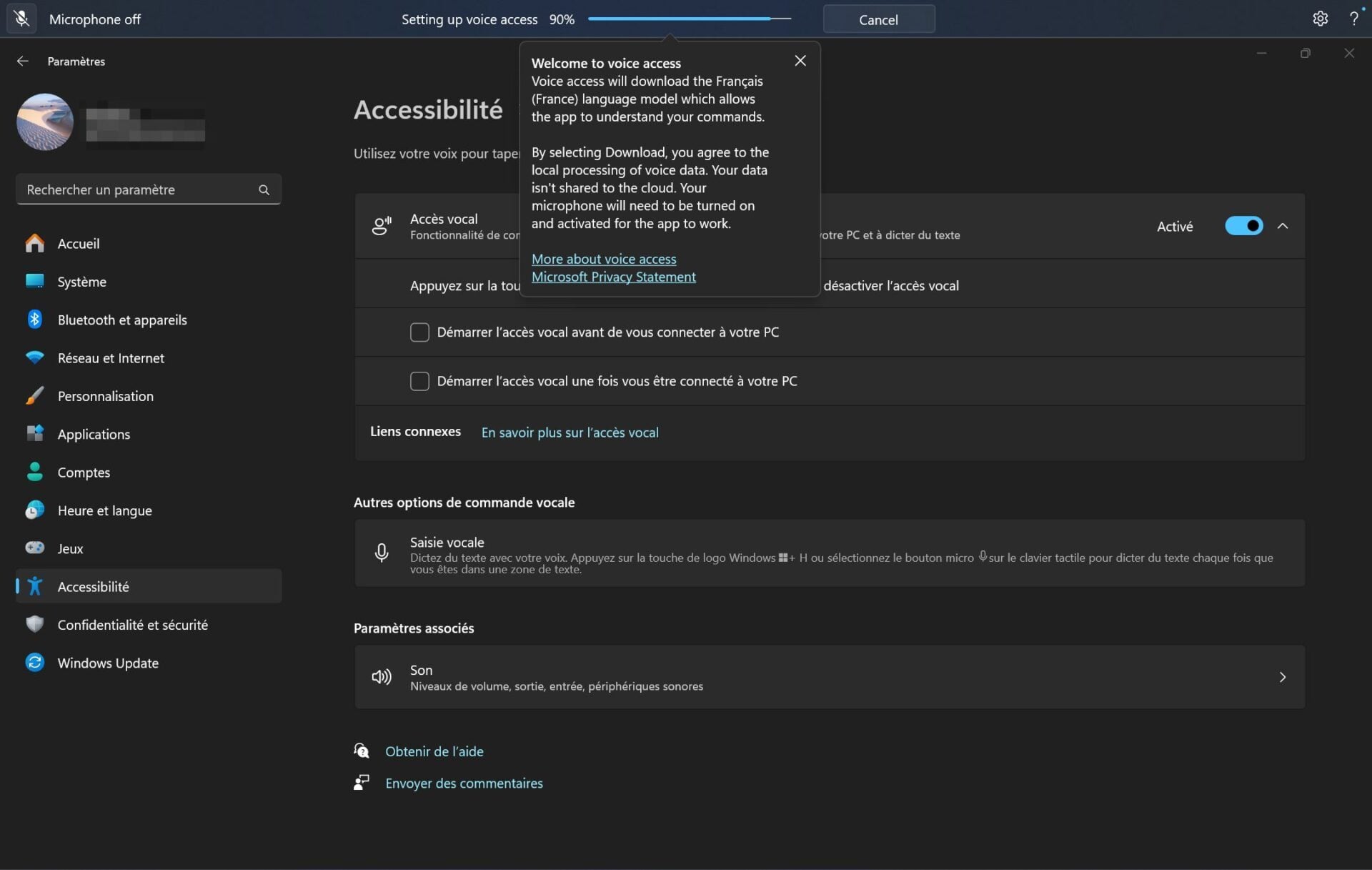This screenshot has width=1372, height=870.
Task: Select Personnalisation label
Action: pos(105,396)
